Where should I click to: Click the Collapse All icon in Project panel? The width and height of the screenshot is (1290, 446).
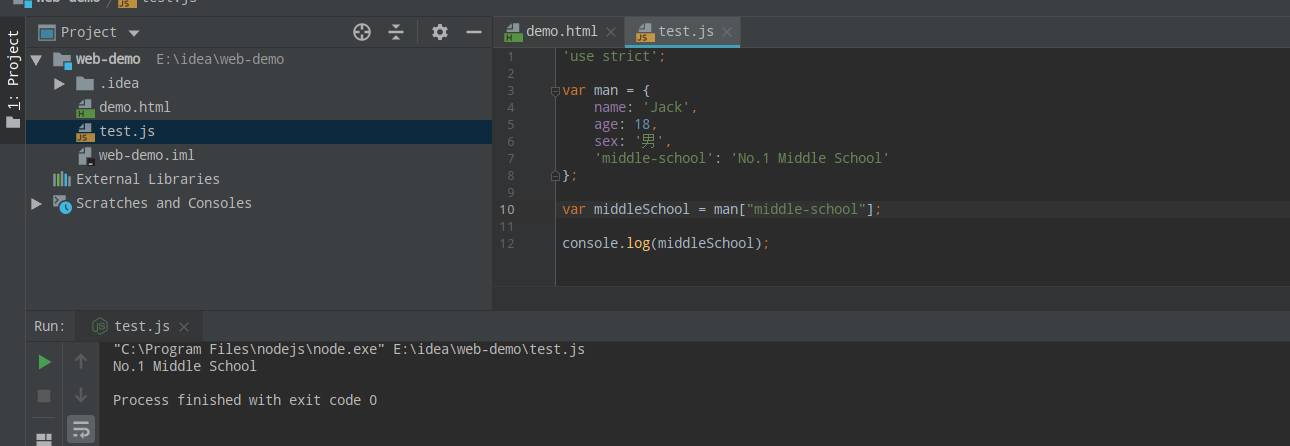pyautogui.click(x=396, y=32)
